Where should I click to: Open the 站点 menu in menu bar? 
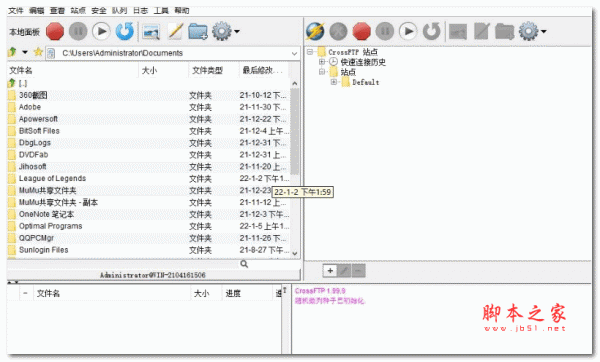click(x=78, y=10)
